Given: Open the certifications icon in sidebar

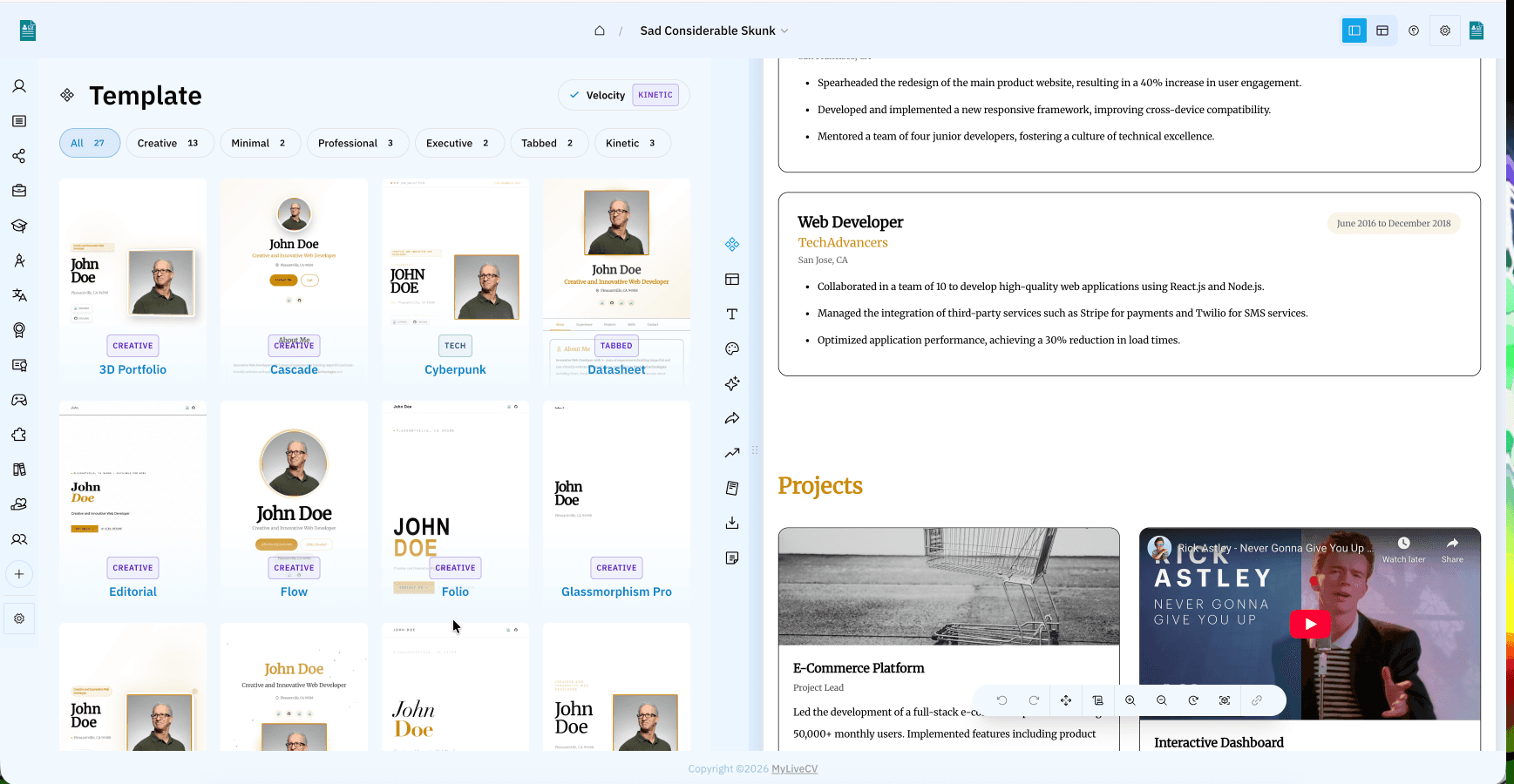Looking at the screenshot, I should point(19,365).
